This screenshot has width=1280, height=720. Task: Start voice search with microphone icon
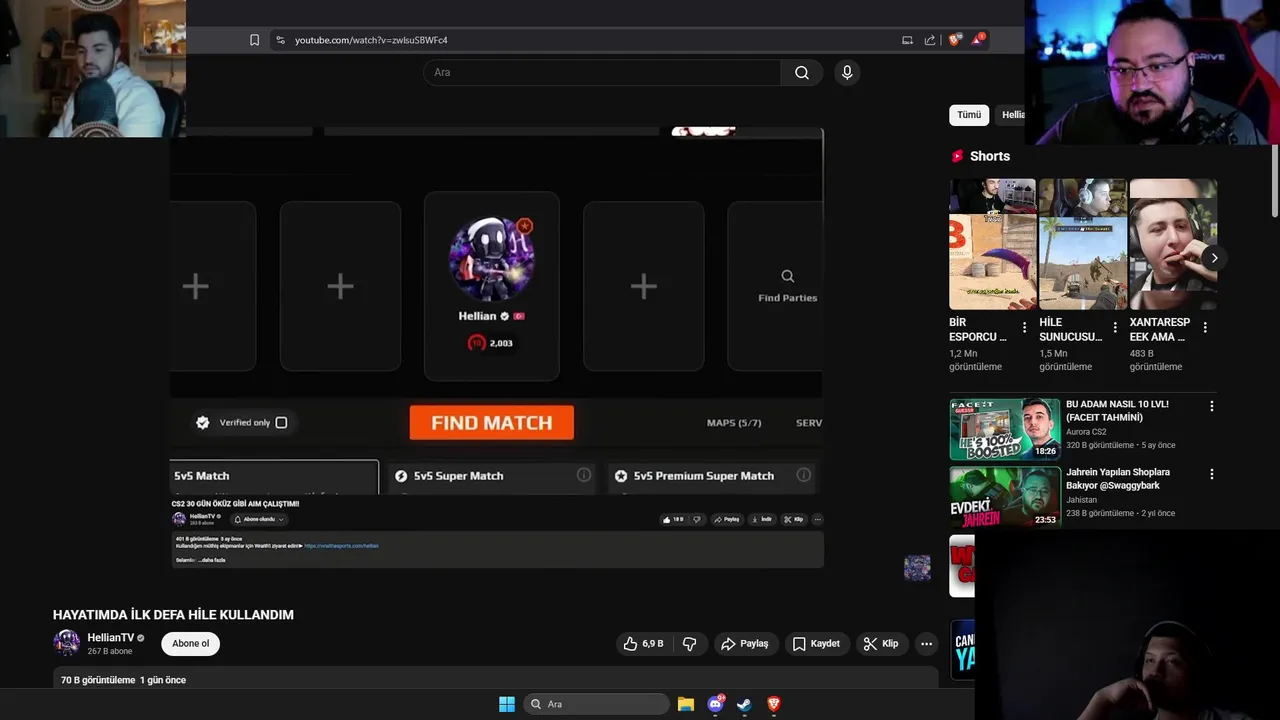tap(847, 72)
